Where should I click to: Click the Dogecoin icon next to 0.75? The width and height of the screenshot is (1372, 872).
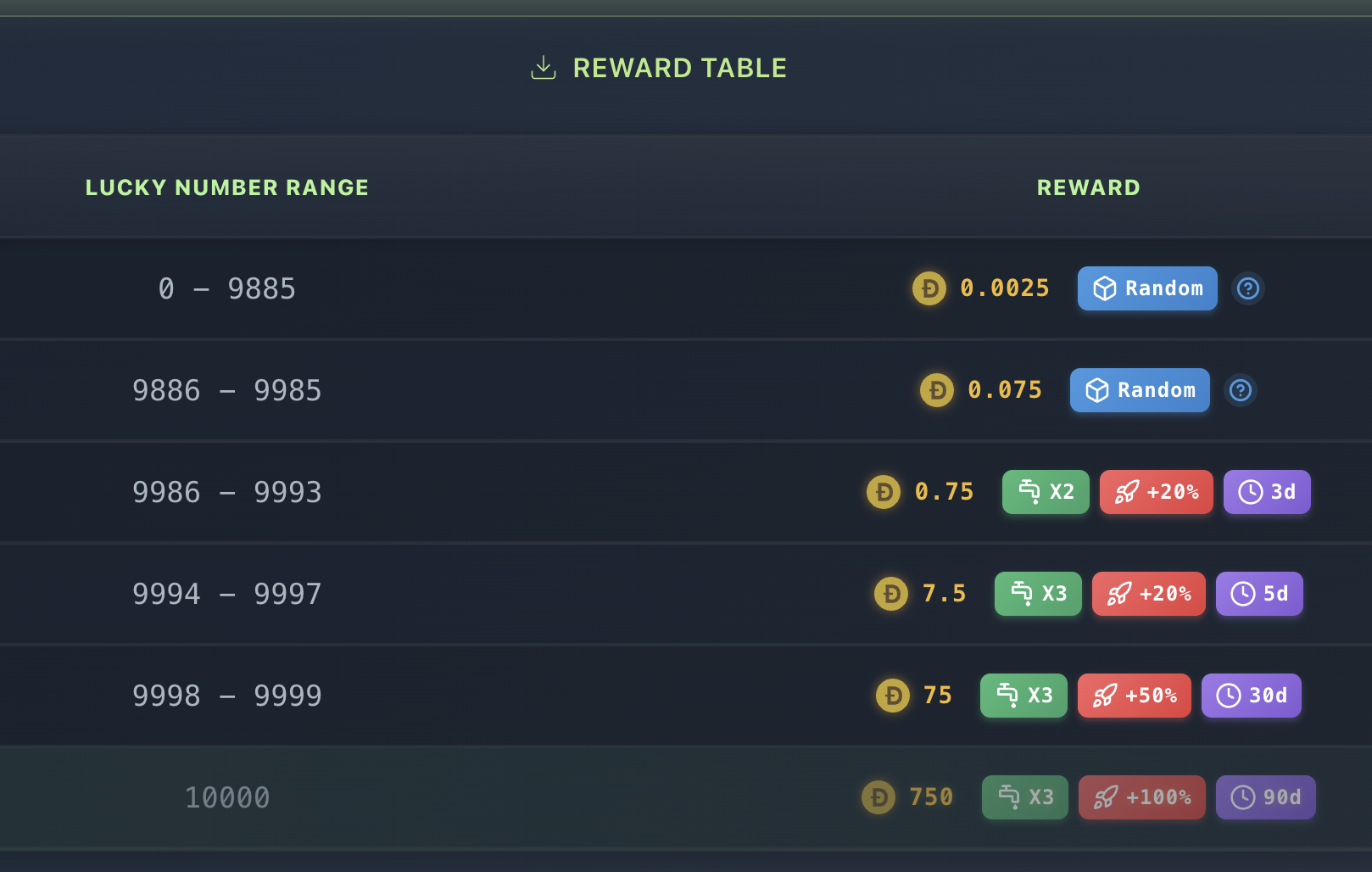[883, 492]
